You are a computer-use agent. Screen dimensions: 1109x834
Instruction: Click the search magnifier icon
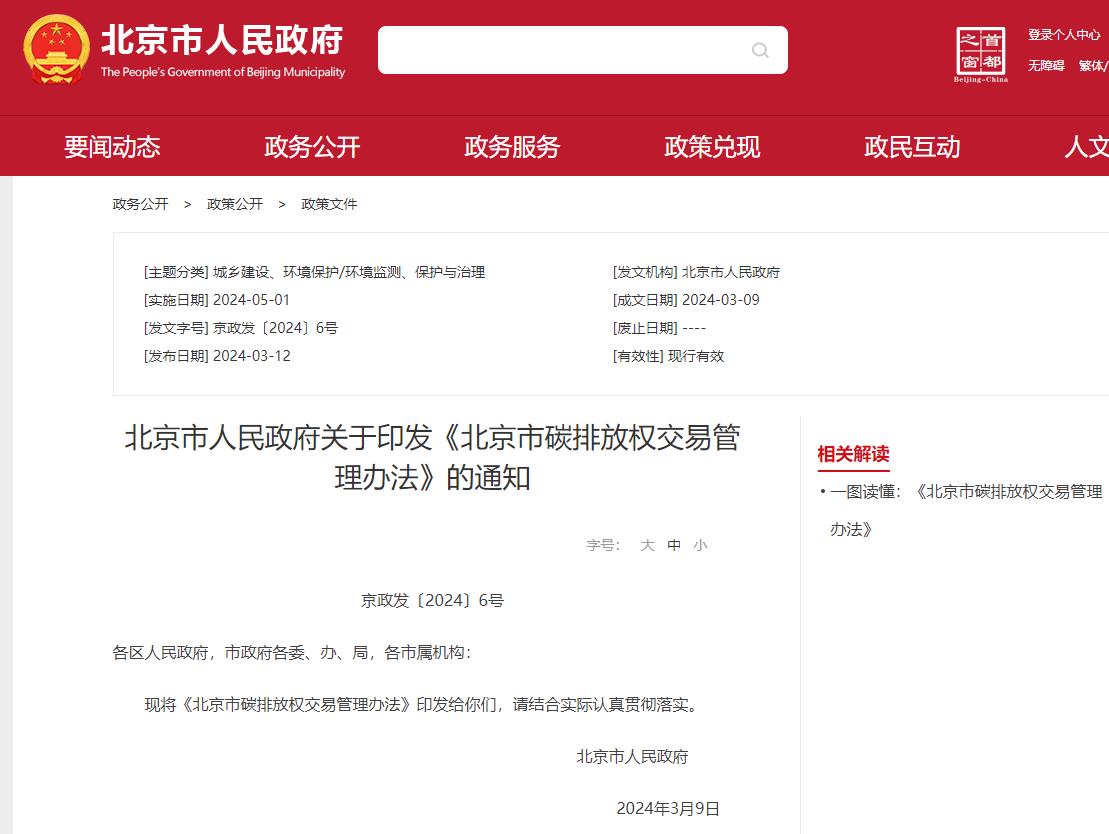pos(760,50)
